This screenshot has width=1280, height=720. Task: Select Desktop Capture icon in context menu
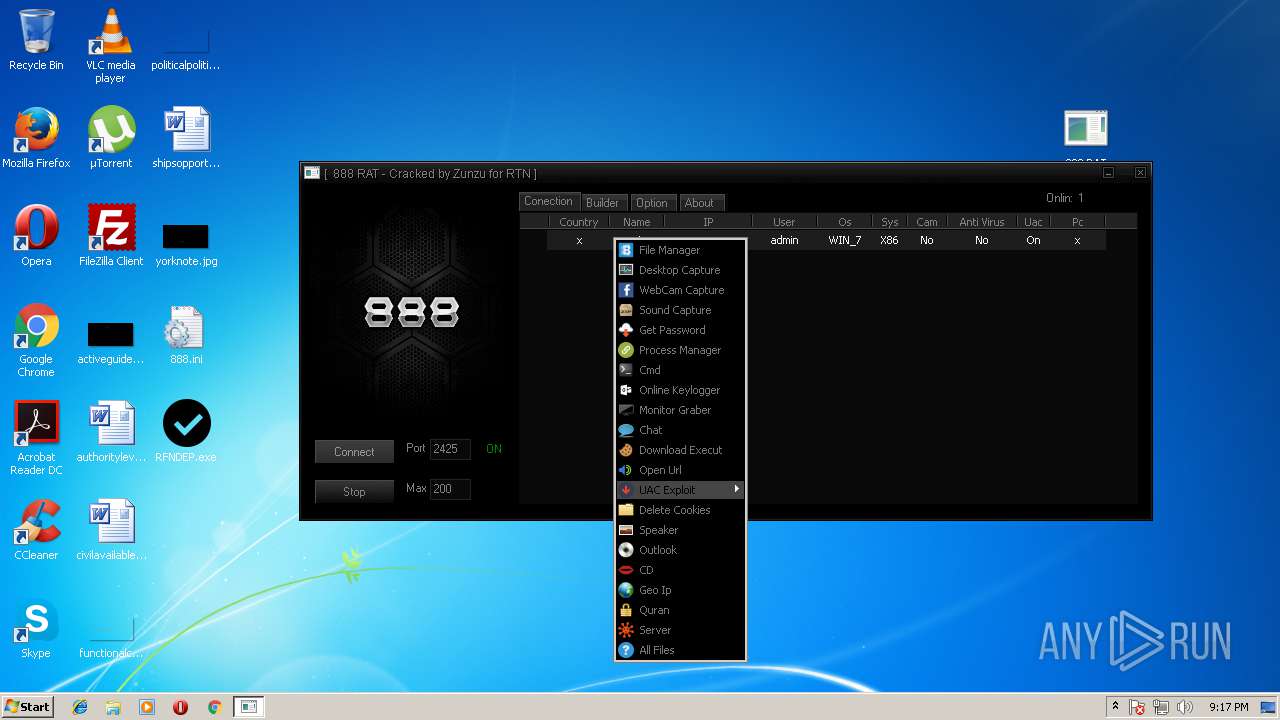coord(626,270)
